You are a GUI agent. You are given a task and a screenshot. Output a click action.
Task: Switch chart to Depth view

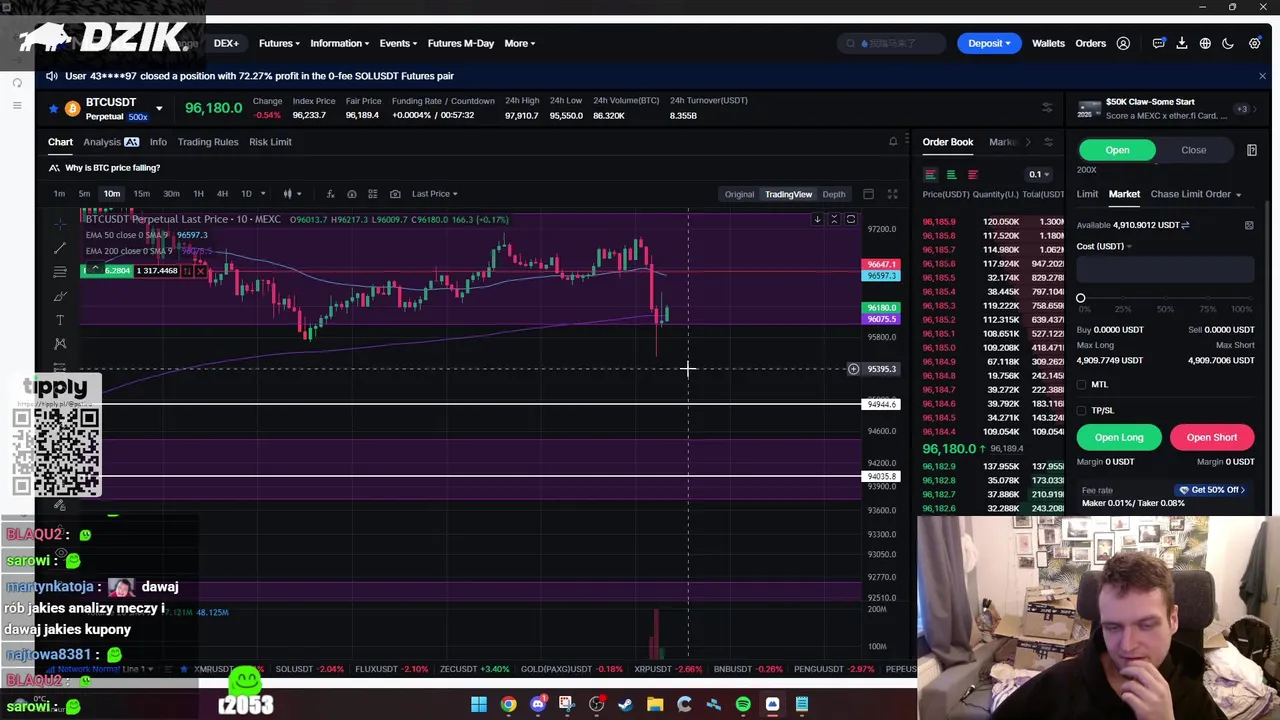(833, 194)
